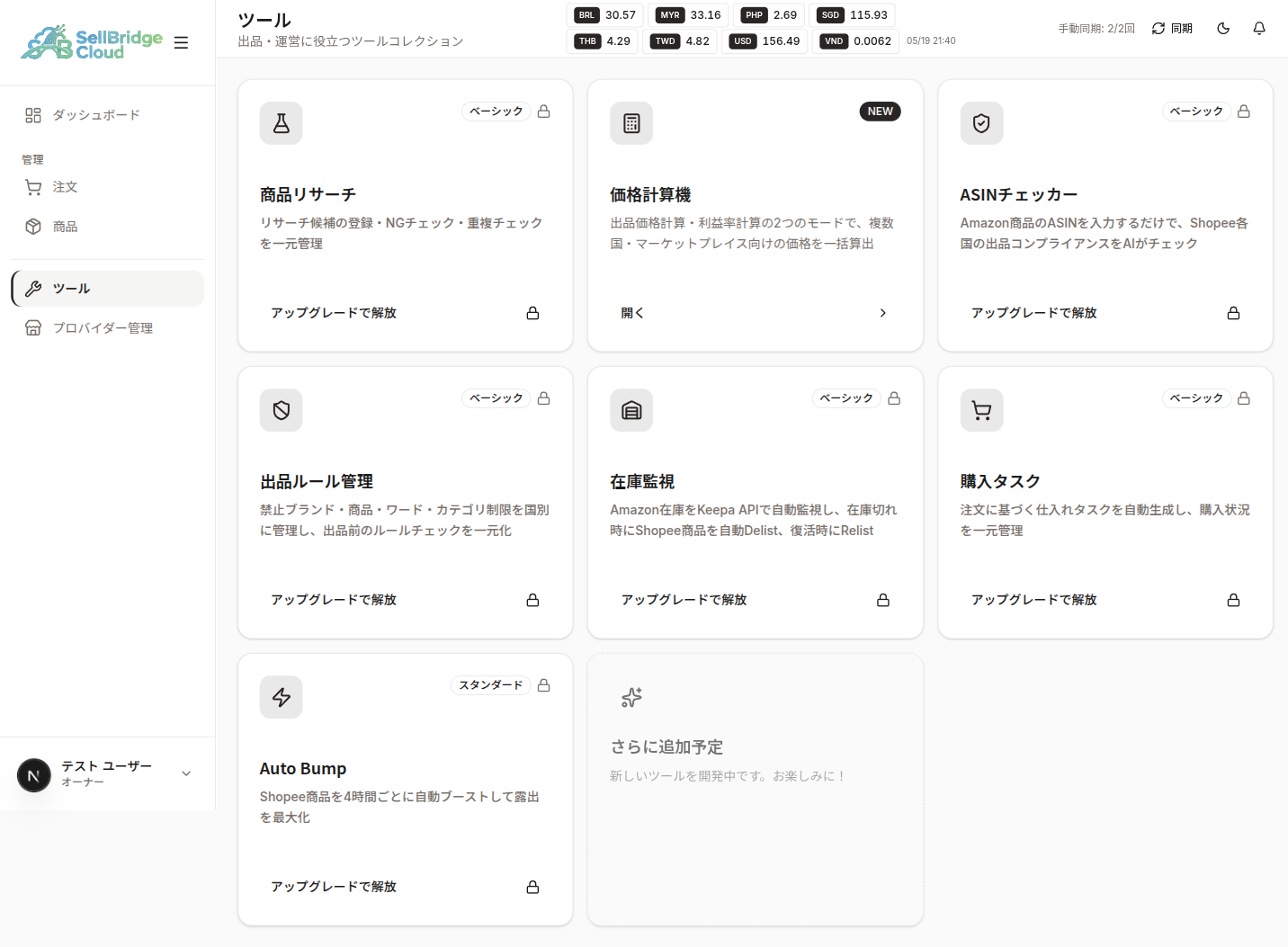This screenshot has height=947, width=1288.
Task: Click the さらに追加予定 sparkles icon
Action: (631, 697)
